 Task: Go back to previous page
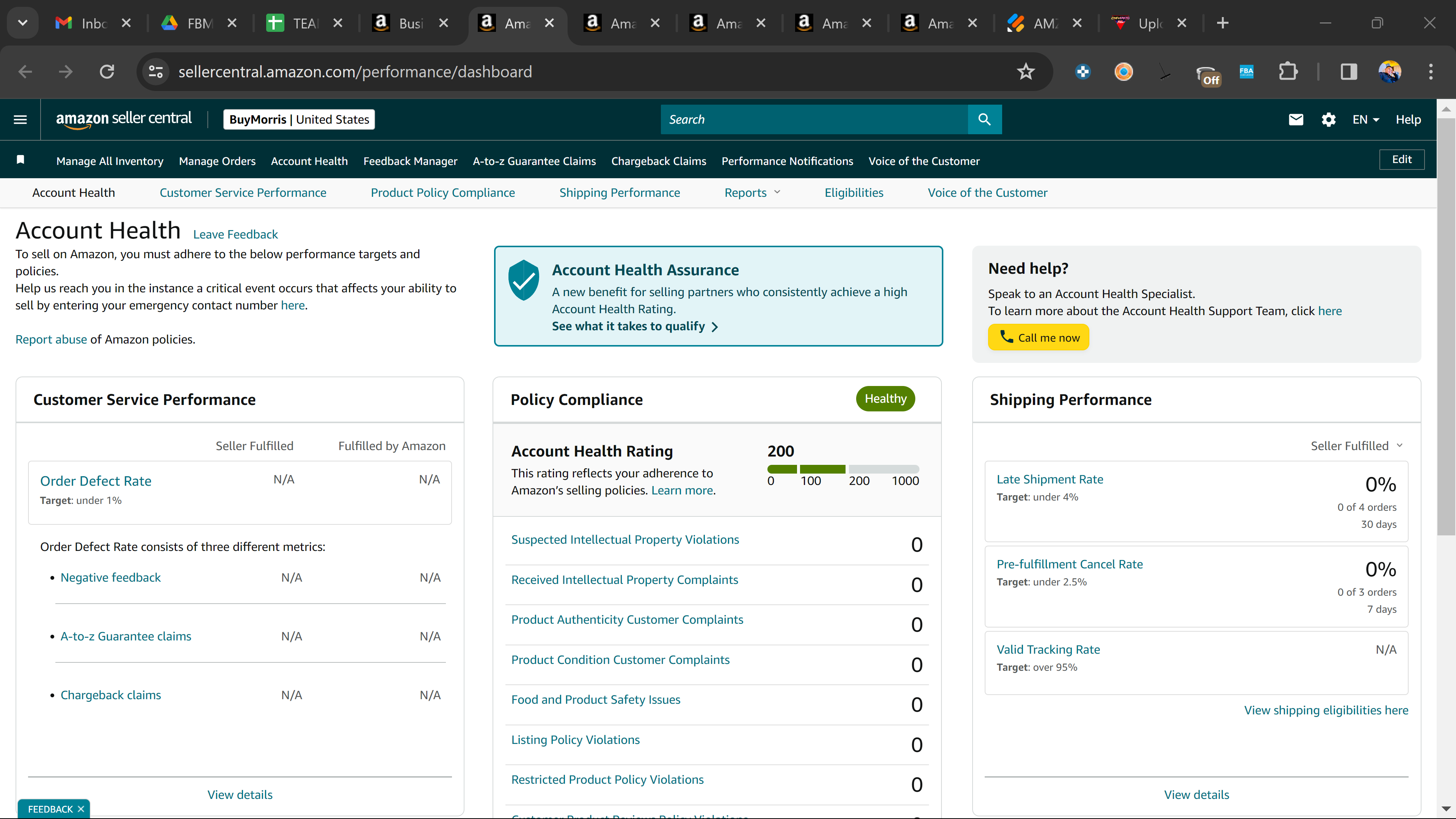25,72
